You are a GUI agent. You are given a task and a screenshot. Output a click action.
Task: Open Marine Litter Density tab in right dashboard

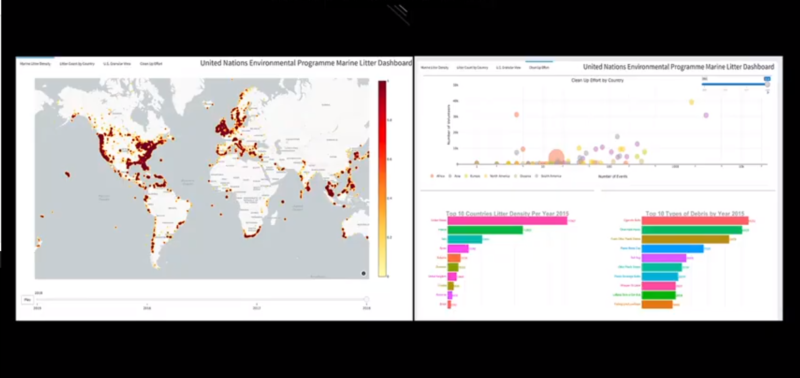coord(435,67)
